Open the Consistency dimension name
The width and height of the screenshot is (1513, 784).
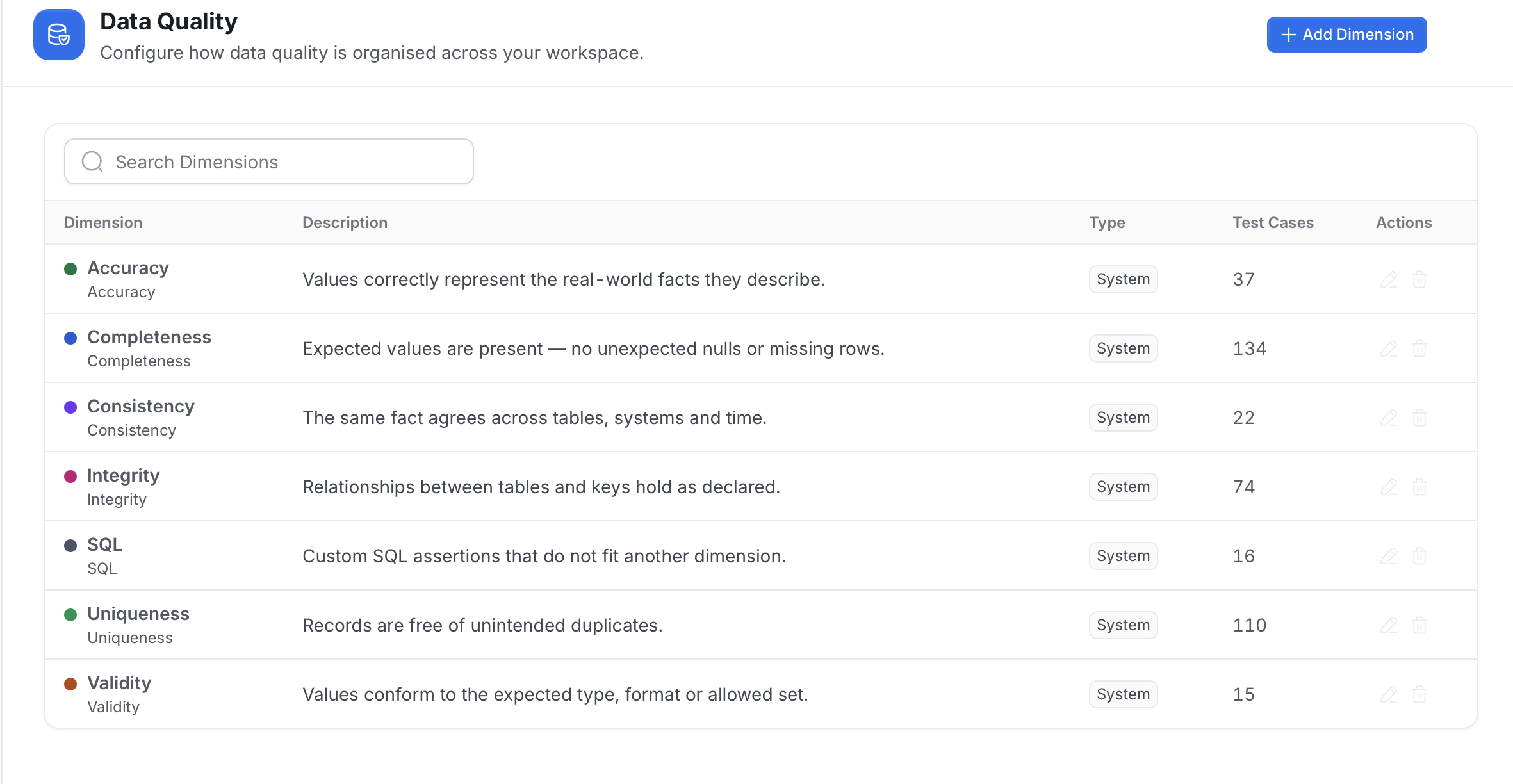pos(141,406)
